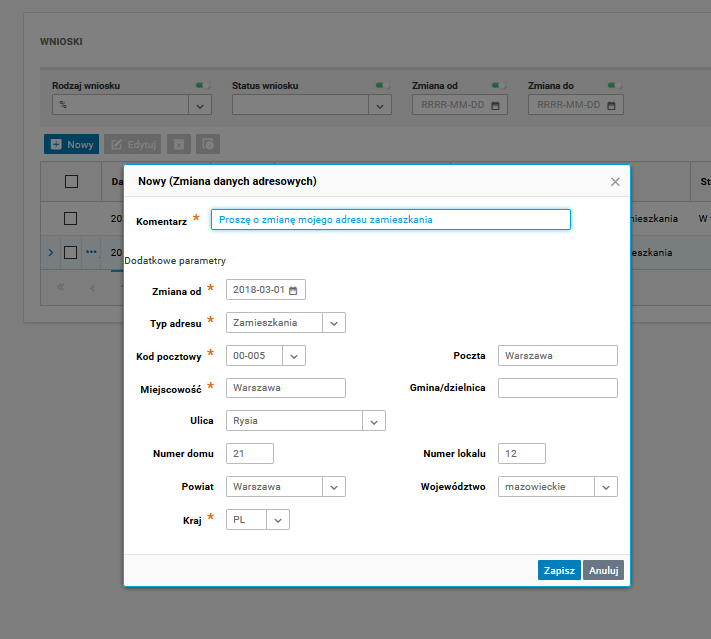Click the Gmina/dzielnica input field
711x639 pixels.
[x=557, y=388]
